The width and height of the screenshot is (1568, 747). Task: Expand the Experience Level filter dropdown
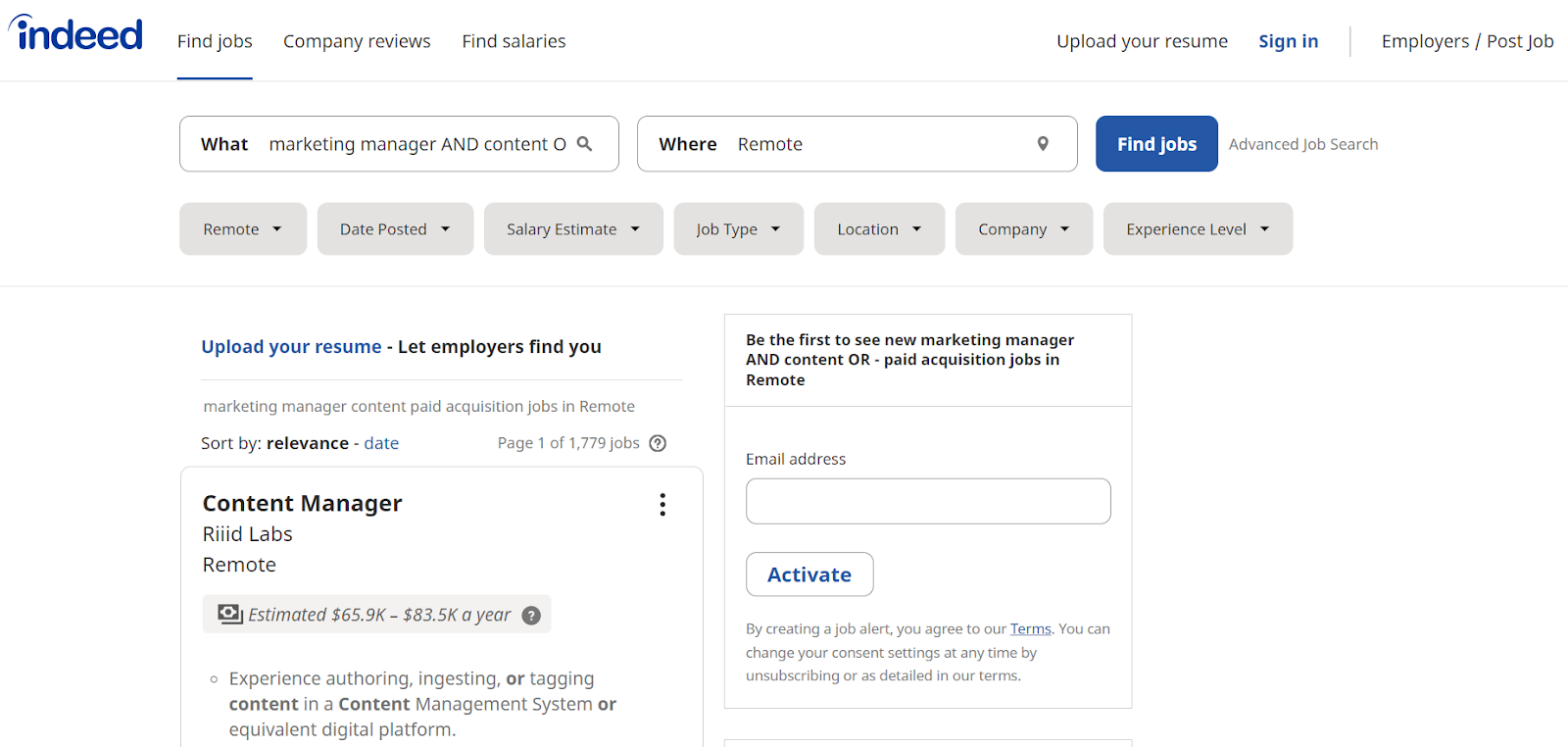pos(1198,229)
